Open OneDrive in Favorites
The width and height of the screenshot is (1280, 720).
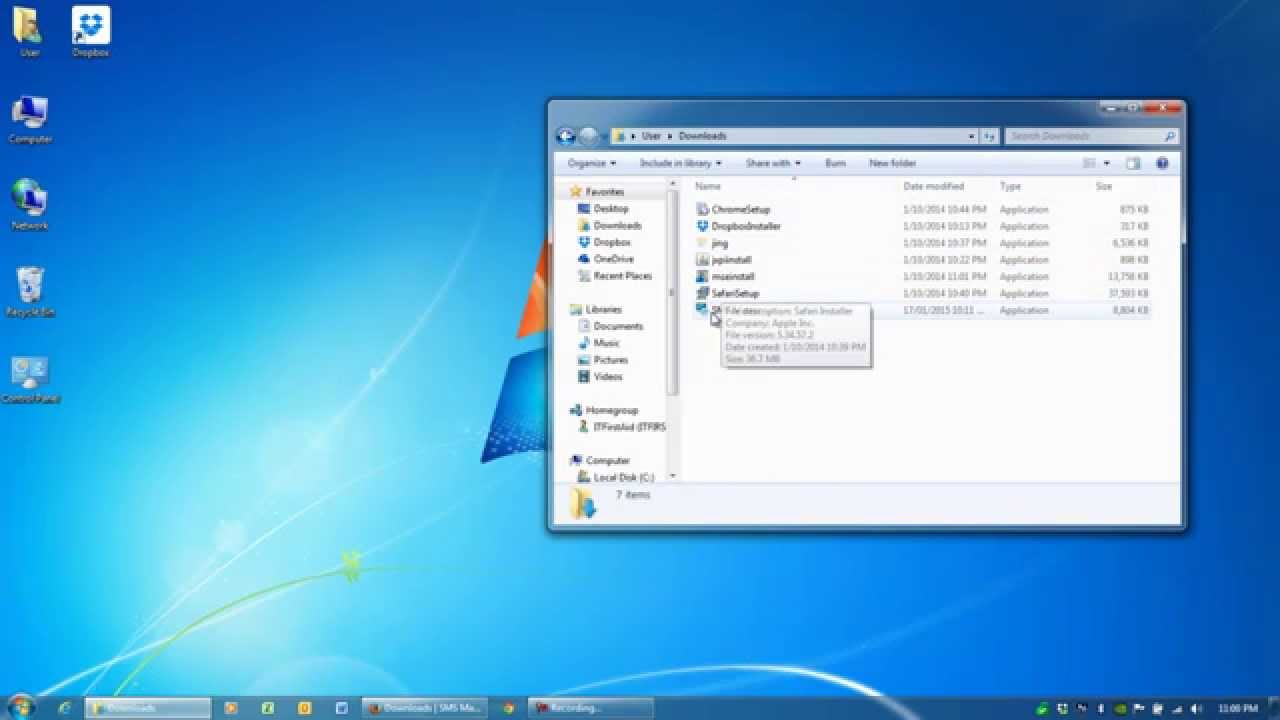613,259
